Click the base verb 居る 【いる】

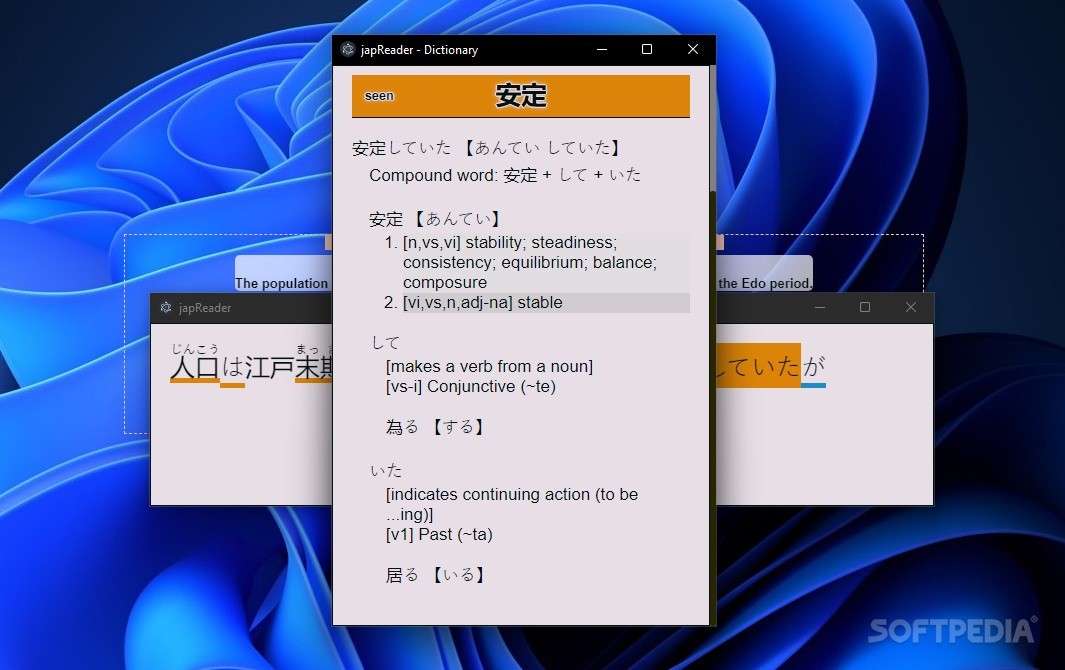[435, 575]
